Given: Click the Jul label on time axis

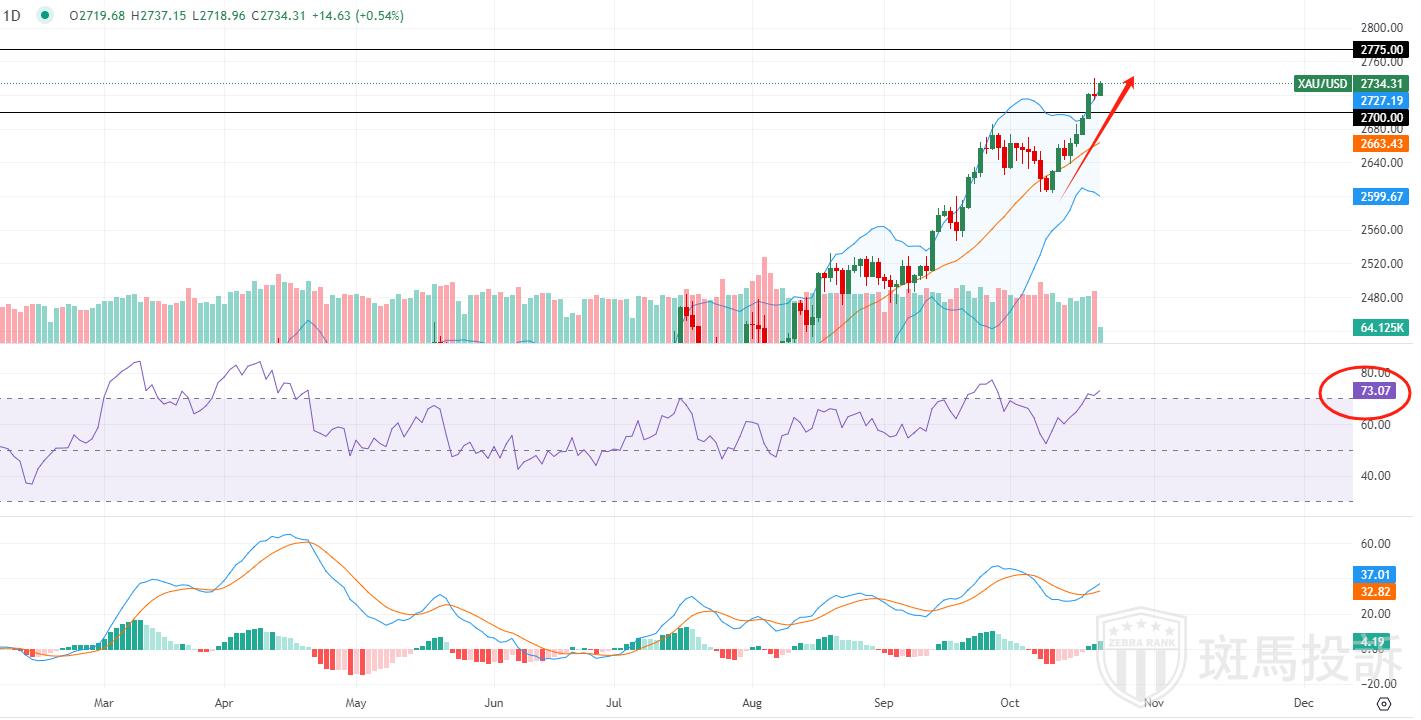Looking at the screenshot, I should [x=616, y=703].
